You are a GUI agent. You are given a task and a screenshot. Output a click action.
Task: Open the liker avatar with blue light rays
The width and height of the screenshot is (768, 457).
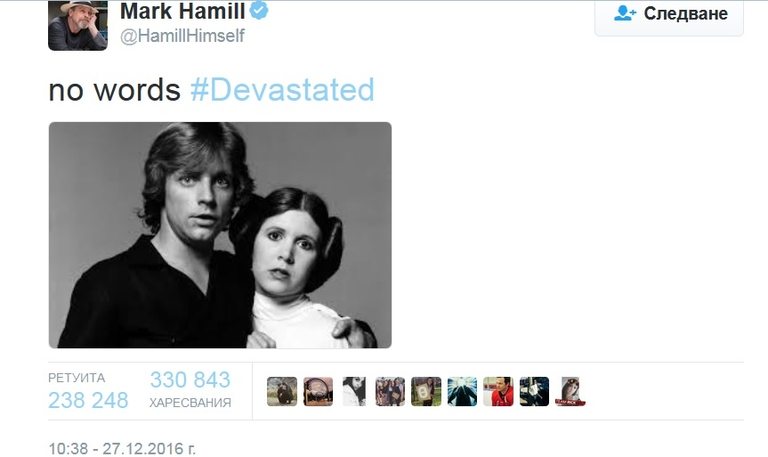click(462, 391)
